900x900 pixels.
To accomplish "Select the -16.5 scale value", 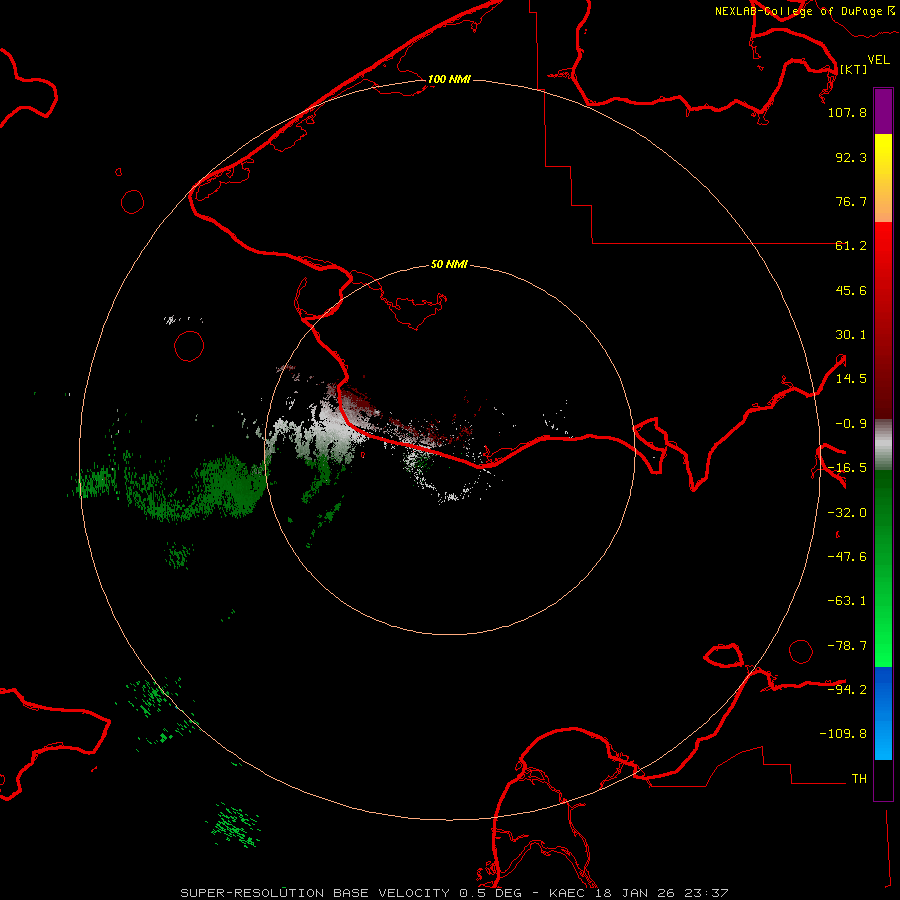I will (x=847, y=468).
